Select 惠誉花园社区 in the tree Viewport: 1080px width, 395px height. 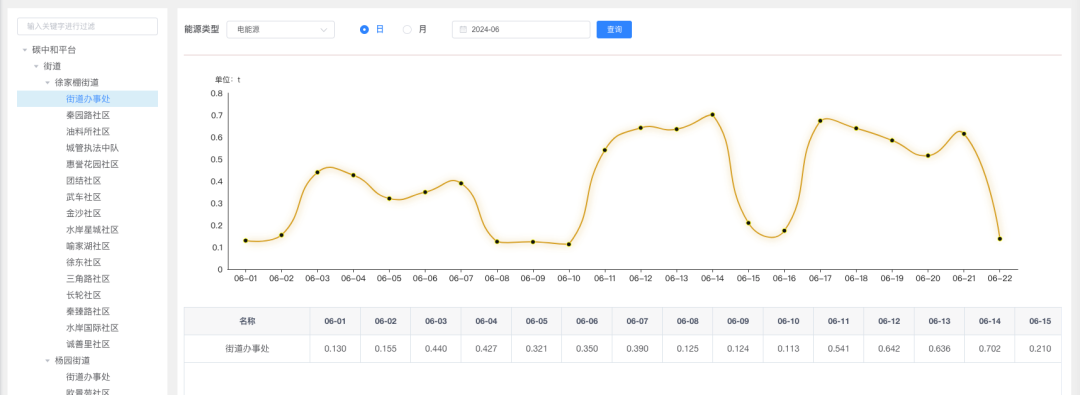92,164
